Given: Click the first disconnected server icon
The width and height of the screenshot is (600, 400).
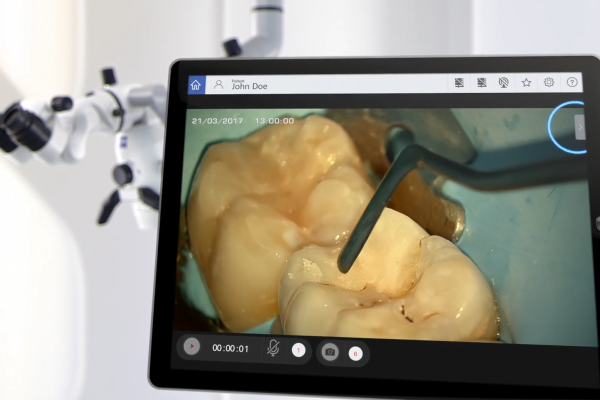Looking at the screenshot, I should click(x=459, y=82).
